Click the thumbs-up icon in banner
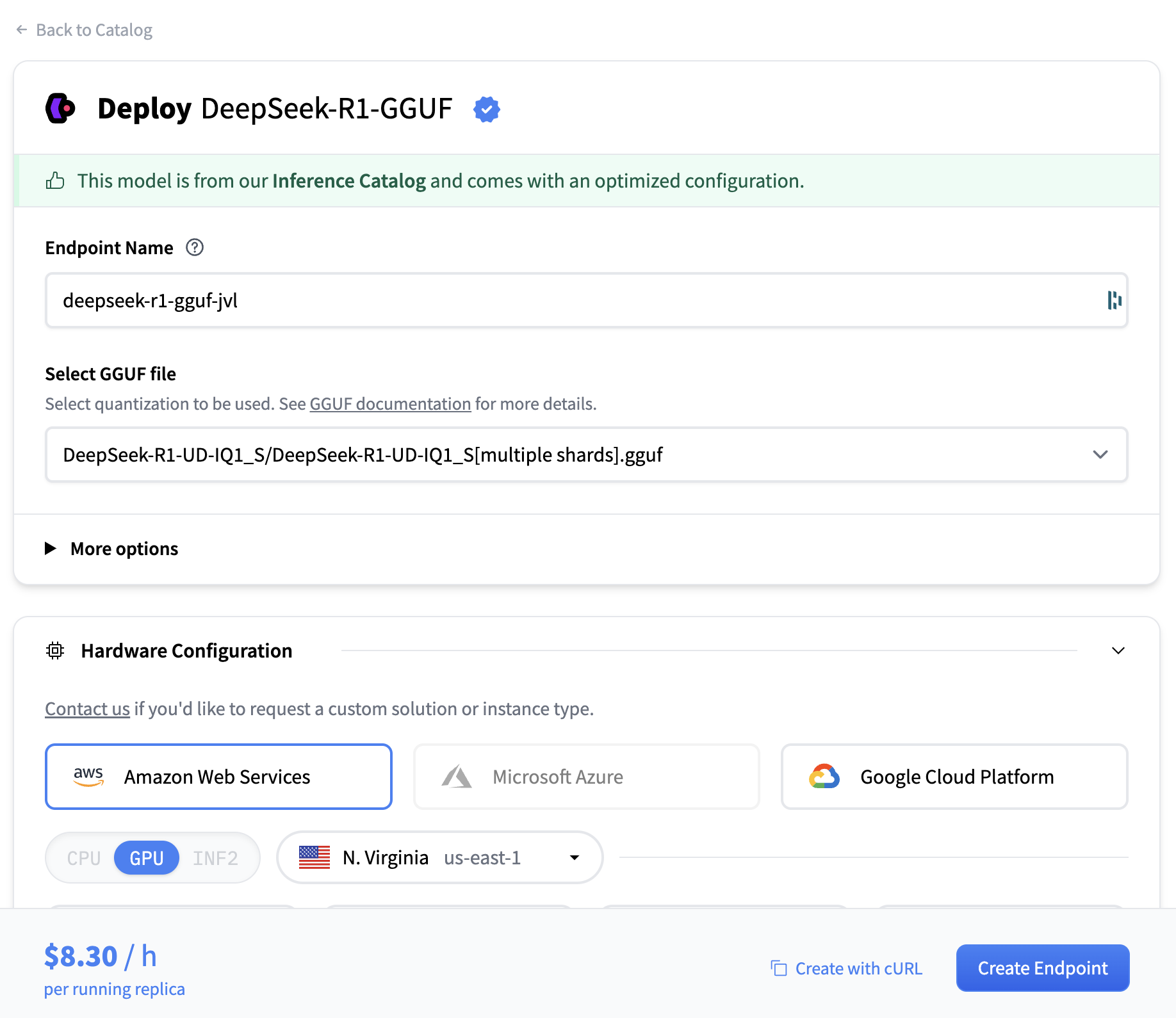Screen dimensions: 1176x1018 point(55,181)
